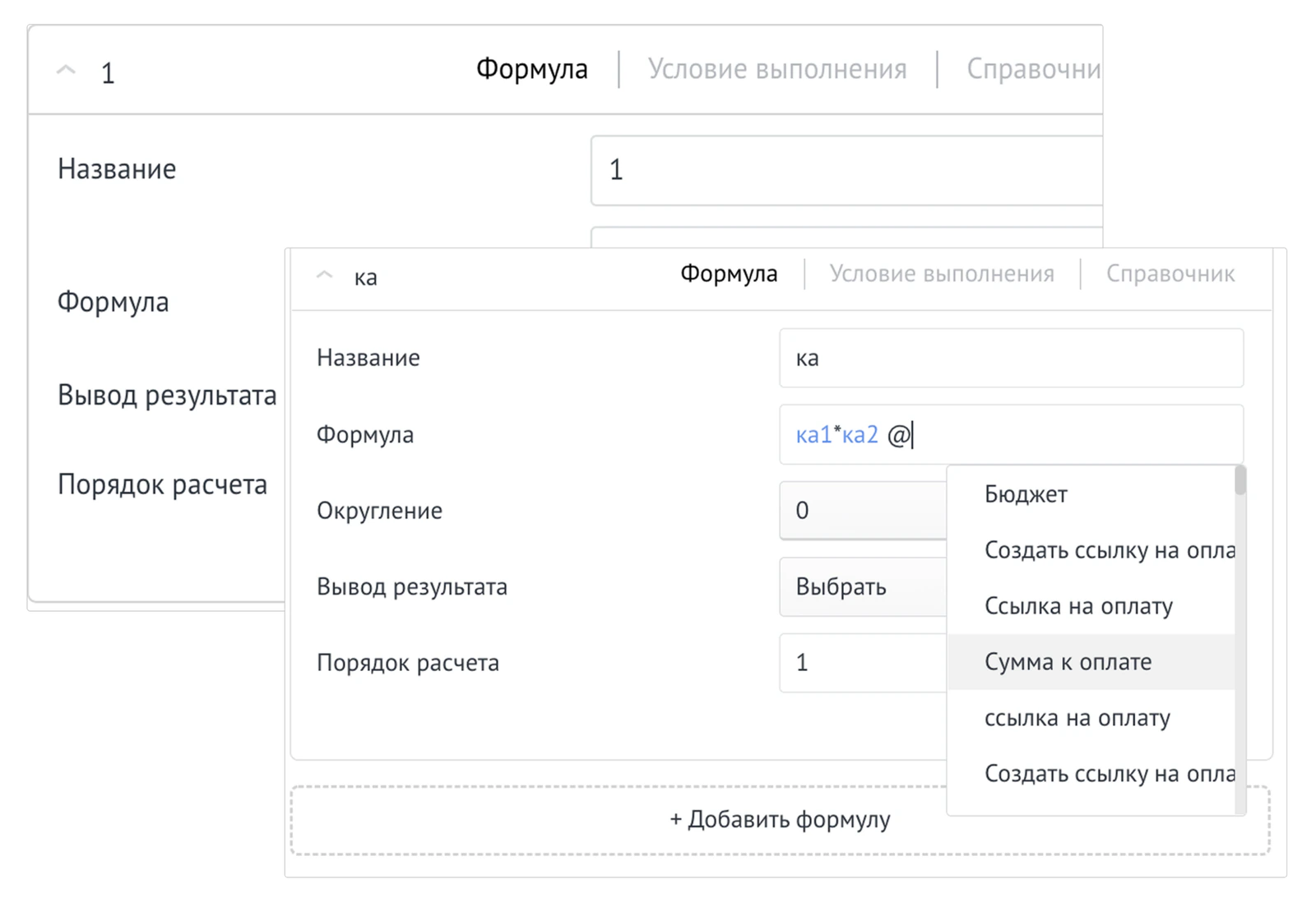Choose highlighted 'Сумма к оплате' suggestion
Viewport: 1316px width, 898px height.
[x=1091, y=662]
